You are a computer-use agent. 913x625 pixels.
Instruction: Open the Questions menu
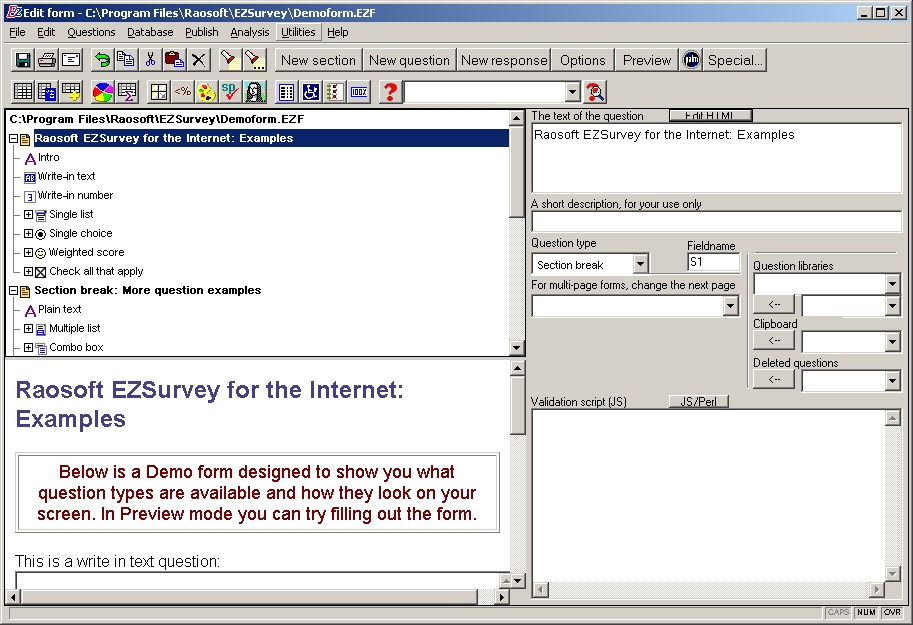tap(91, 32)
